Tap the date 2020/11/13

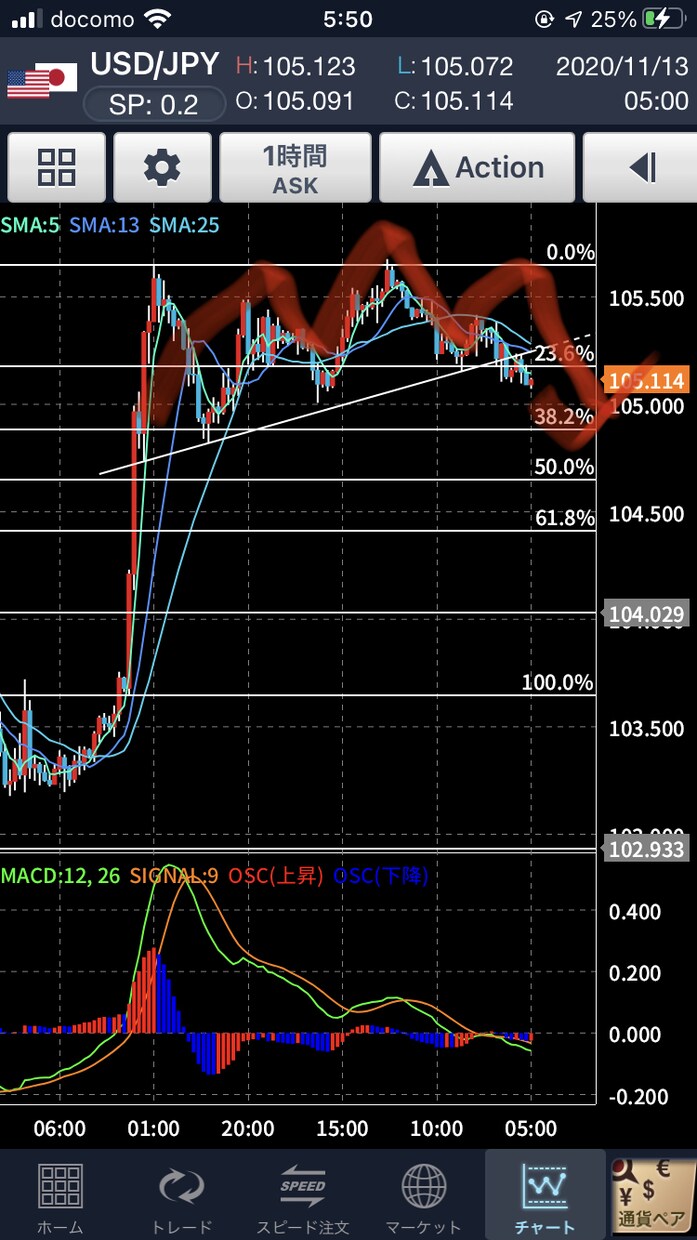point(622,67)
